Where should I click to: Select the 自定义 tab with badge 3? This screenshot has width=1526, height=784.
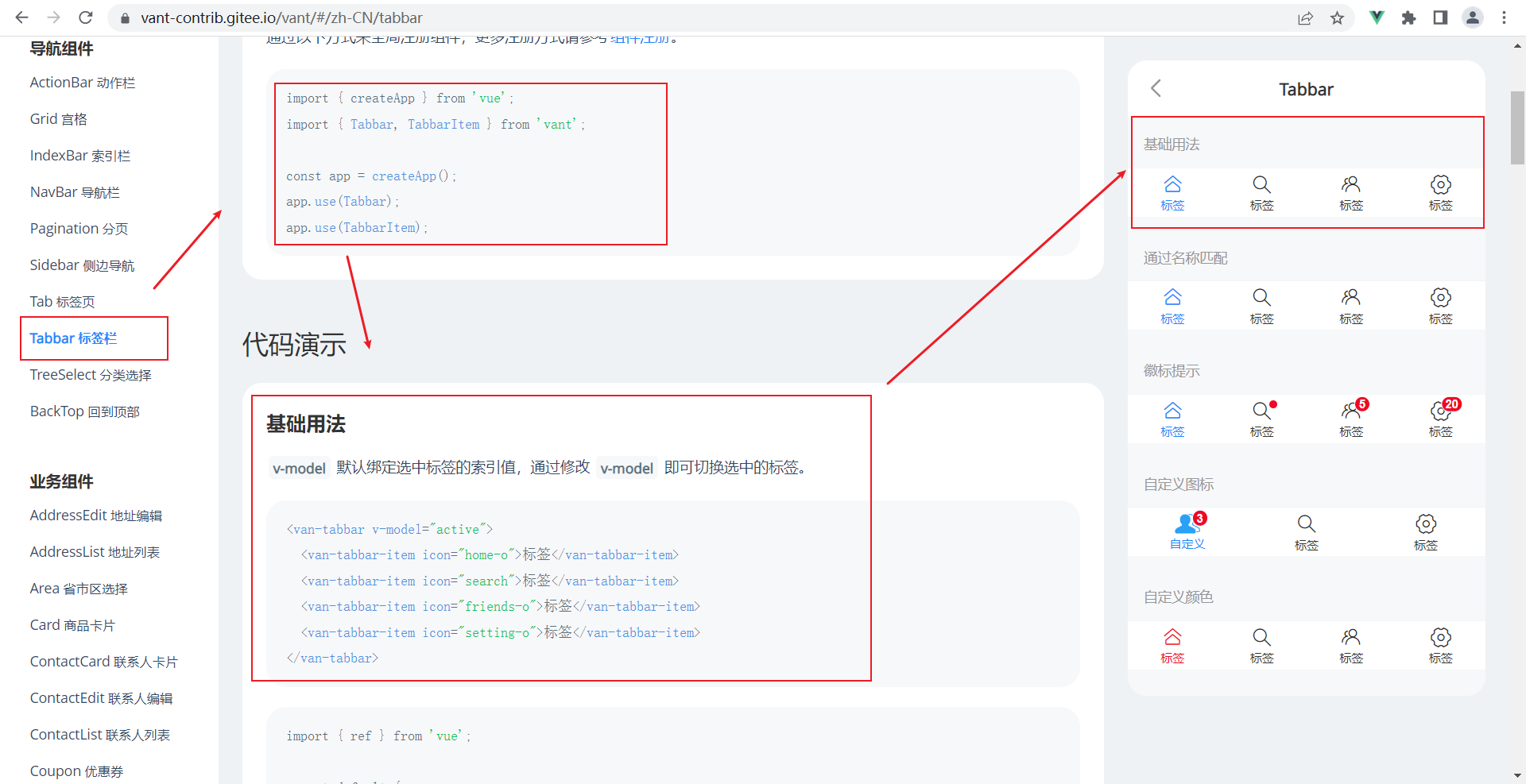[x=1187, y=532]
